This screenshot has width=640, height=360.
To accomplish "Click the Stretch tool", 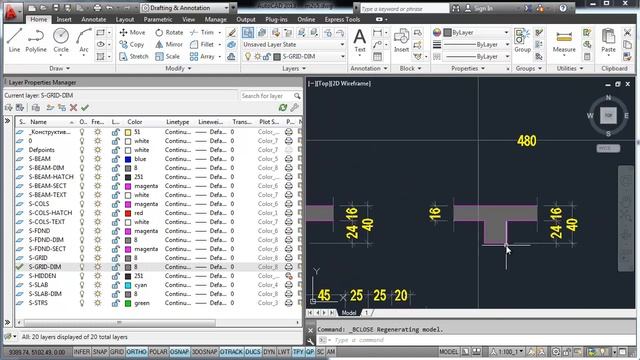I will (x=134, y=57).
